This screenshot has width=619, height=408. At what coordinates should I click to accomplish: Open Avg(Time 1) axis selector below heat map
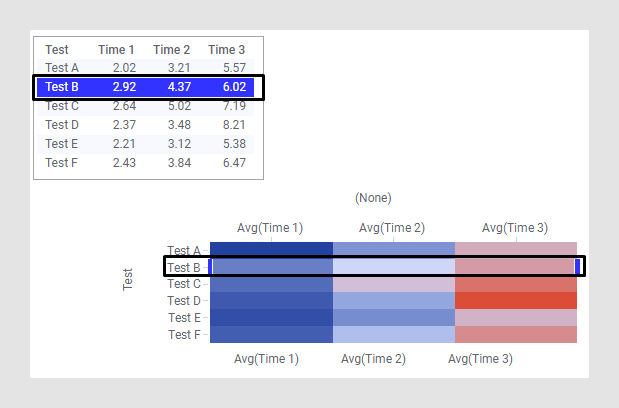(x=266, y=358)
